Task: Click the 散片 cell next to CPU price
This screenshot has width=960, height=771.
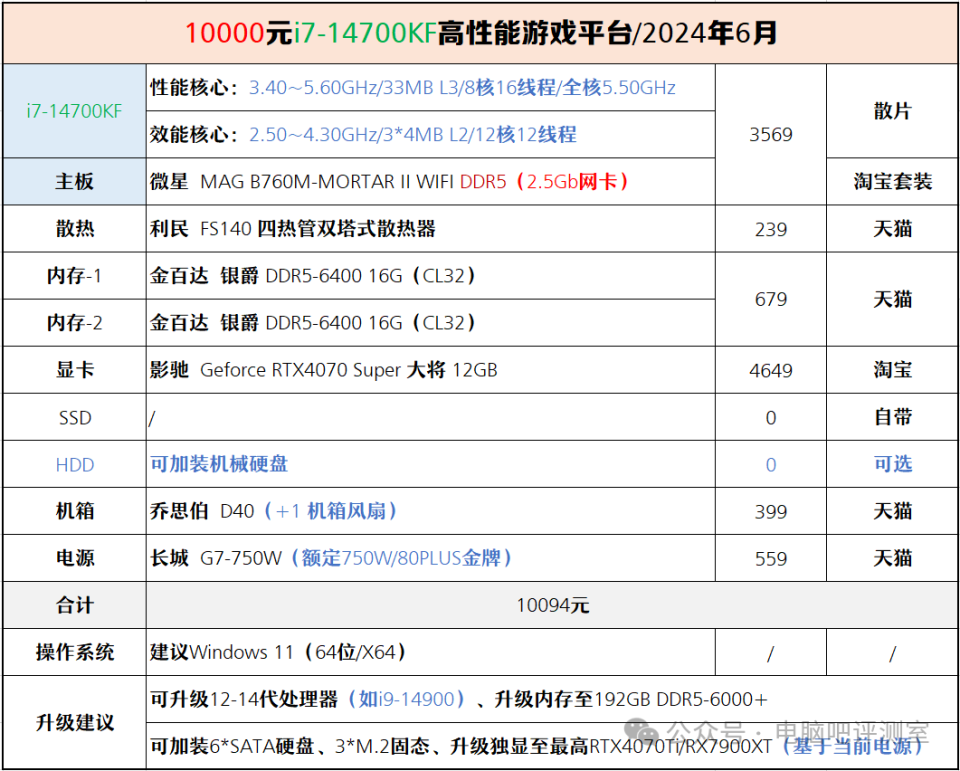Action: [891, 112]
